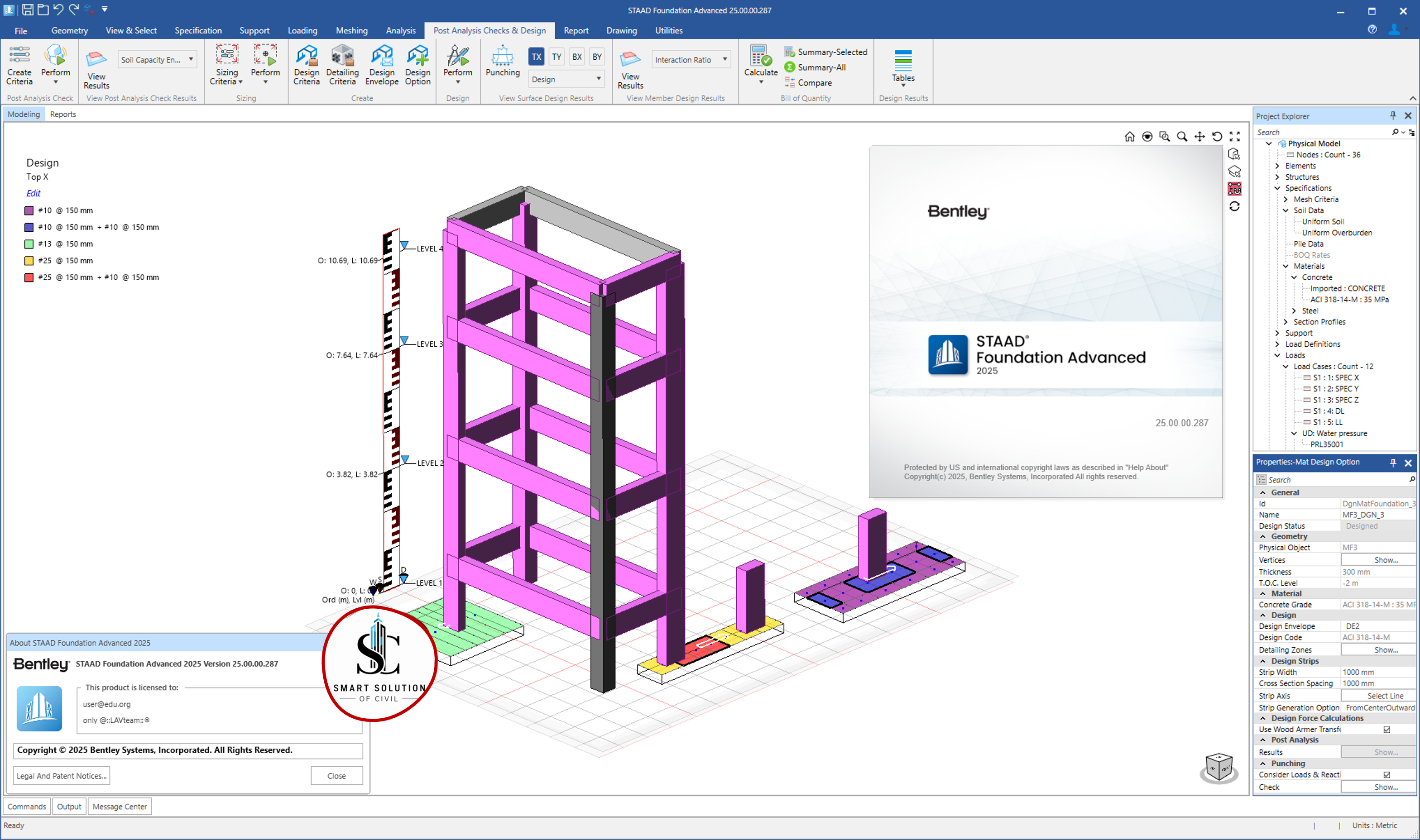
Task: Toggle Consider Loads & Reactions checkbox
Action: [x=1386, y=775]
